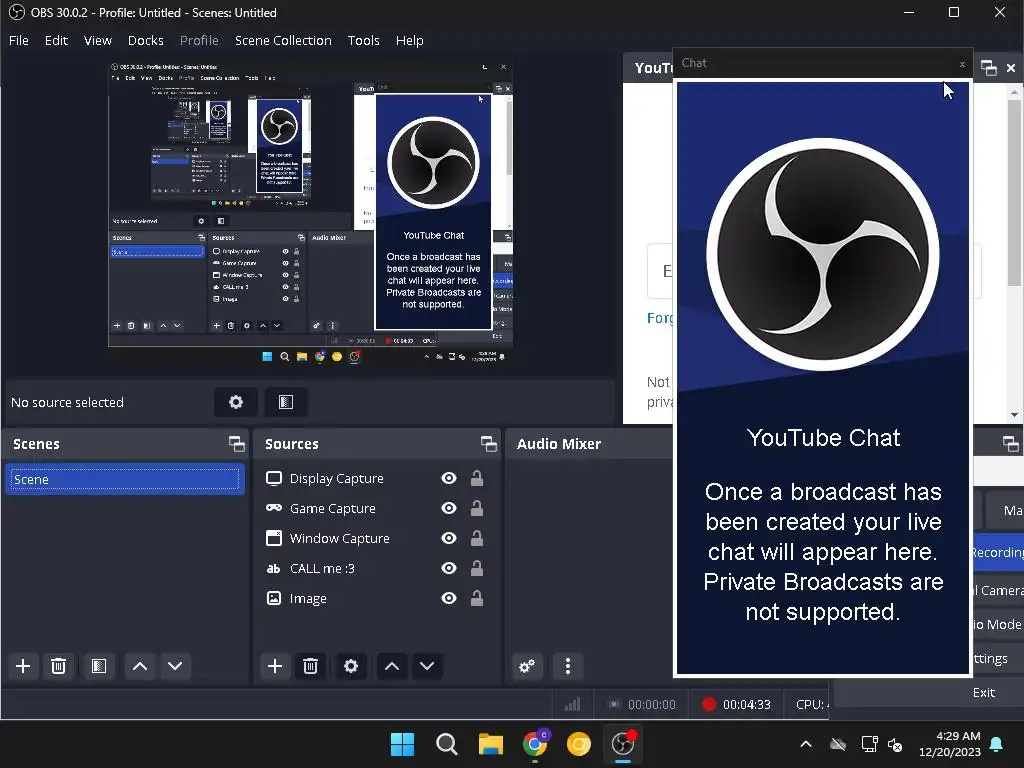The image size is (1024, 768).
Task: Float the YouTube dock popout icon
Action: 989,68
